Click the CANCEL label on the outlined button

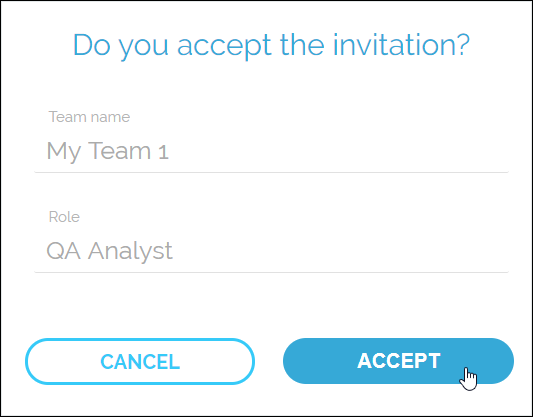click(x=140, y=362)
